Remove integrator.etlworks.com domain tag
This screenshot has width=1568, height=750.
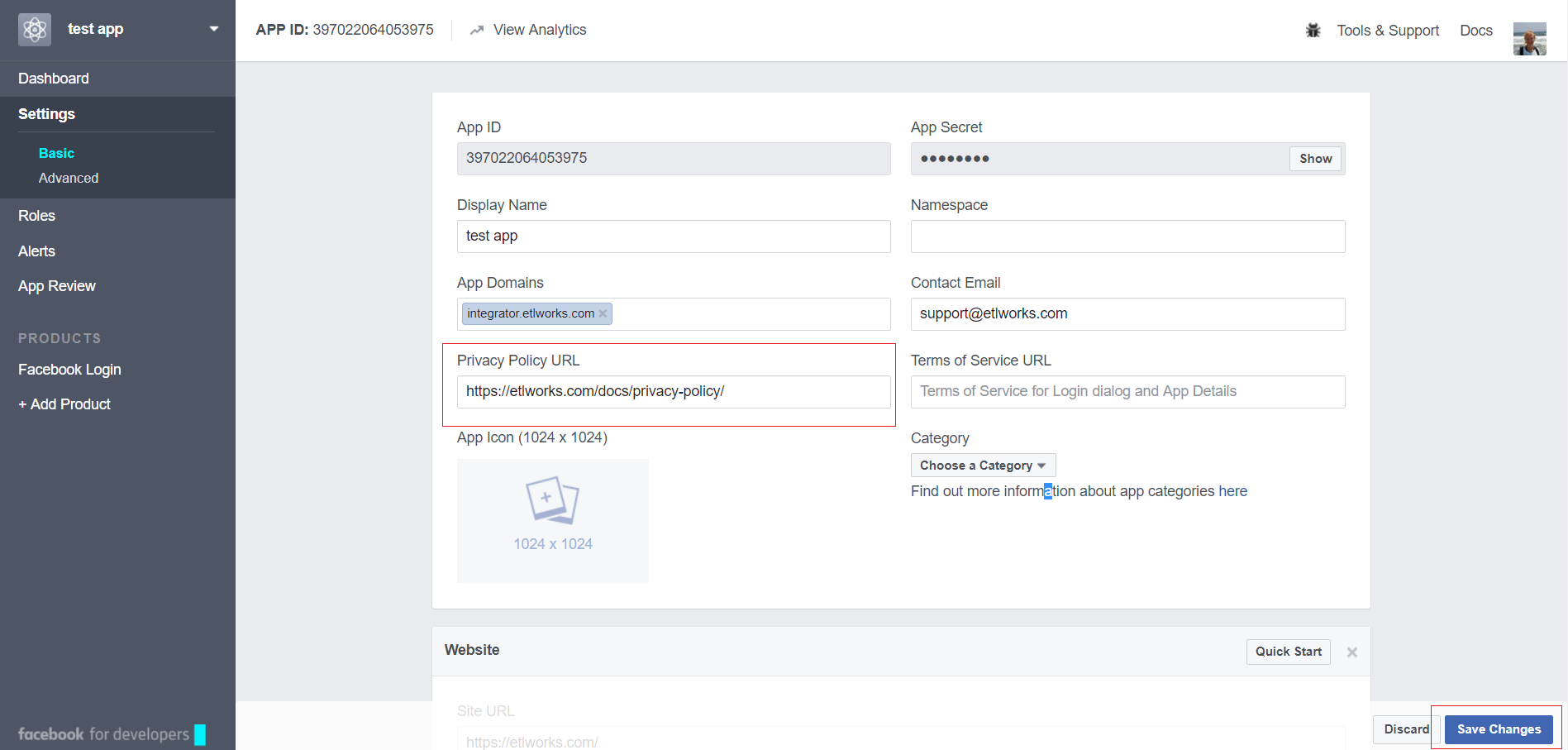[603, 313]
